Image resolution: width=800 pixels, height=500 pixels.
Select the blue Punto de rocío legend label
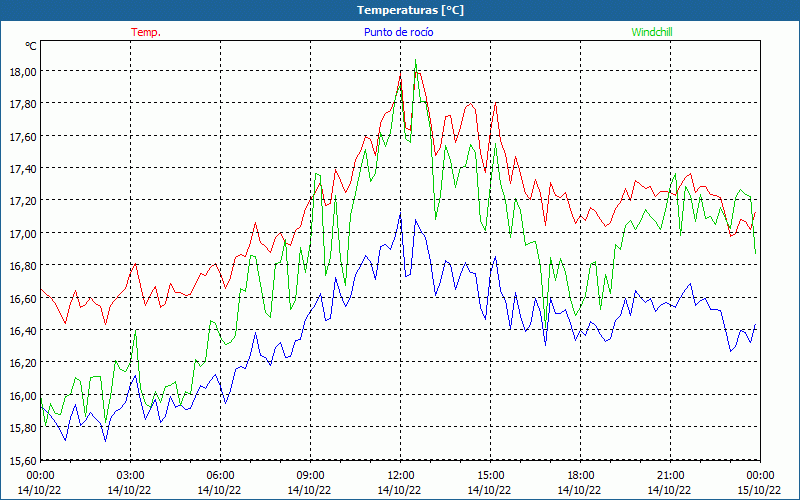click(398, 32)
